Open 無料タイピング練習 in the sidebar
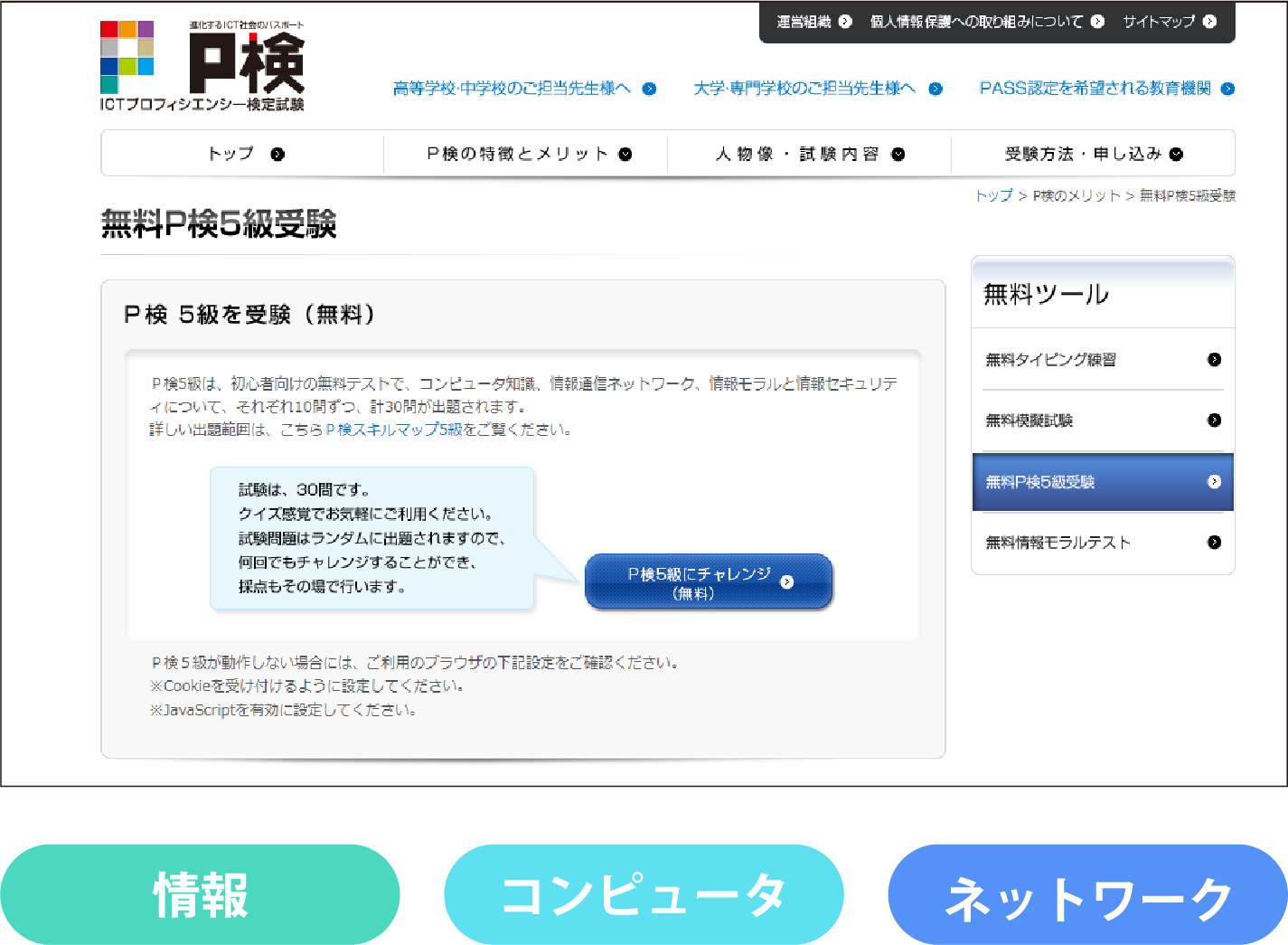The height and width of the screenshot is (945, 1288). [x=1103, y=360]
